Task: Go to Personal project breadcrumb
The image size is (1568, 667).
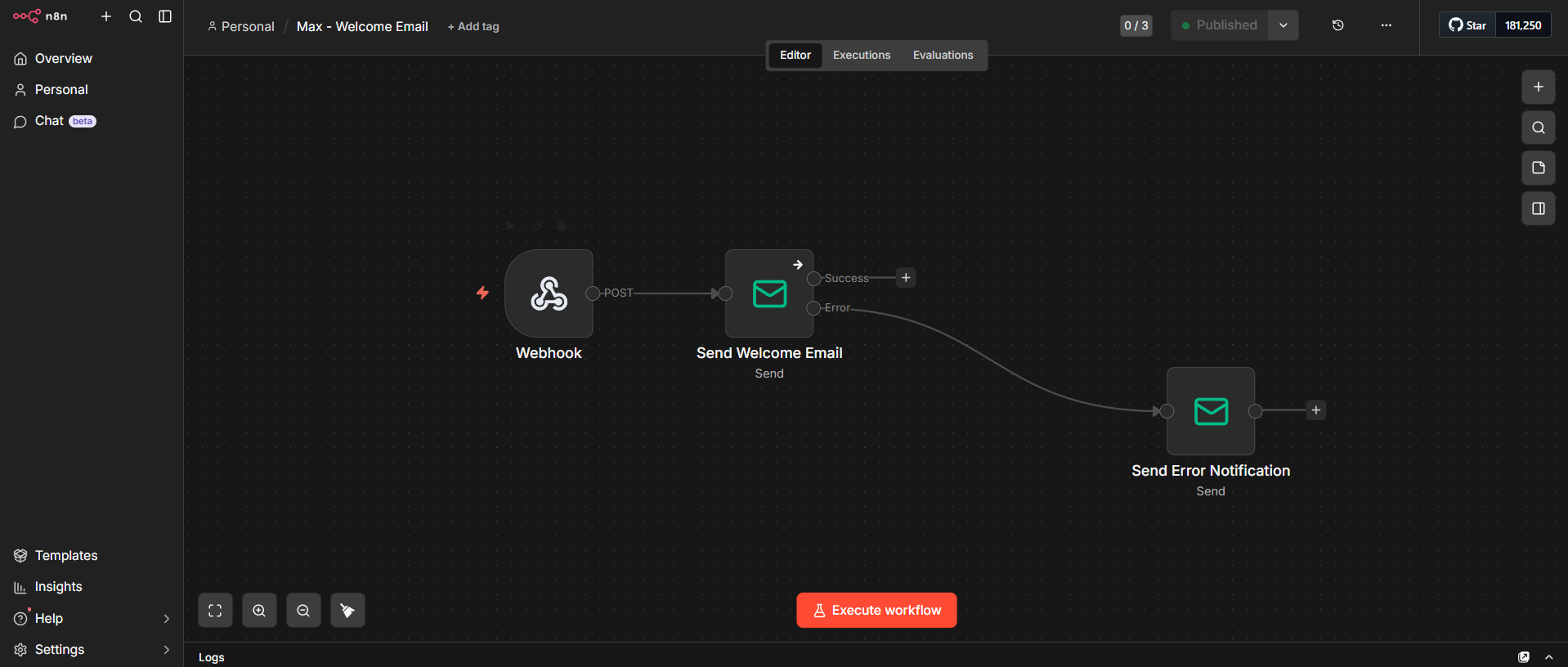Action: coord(240,27)
